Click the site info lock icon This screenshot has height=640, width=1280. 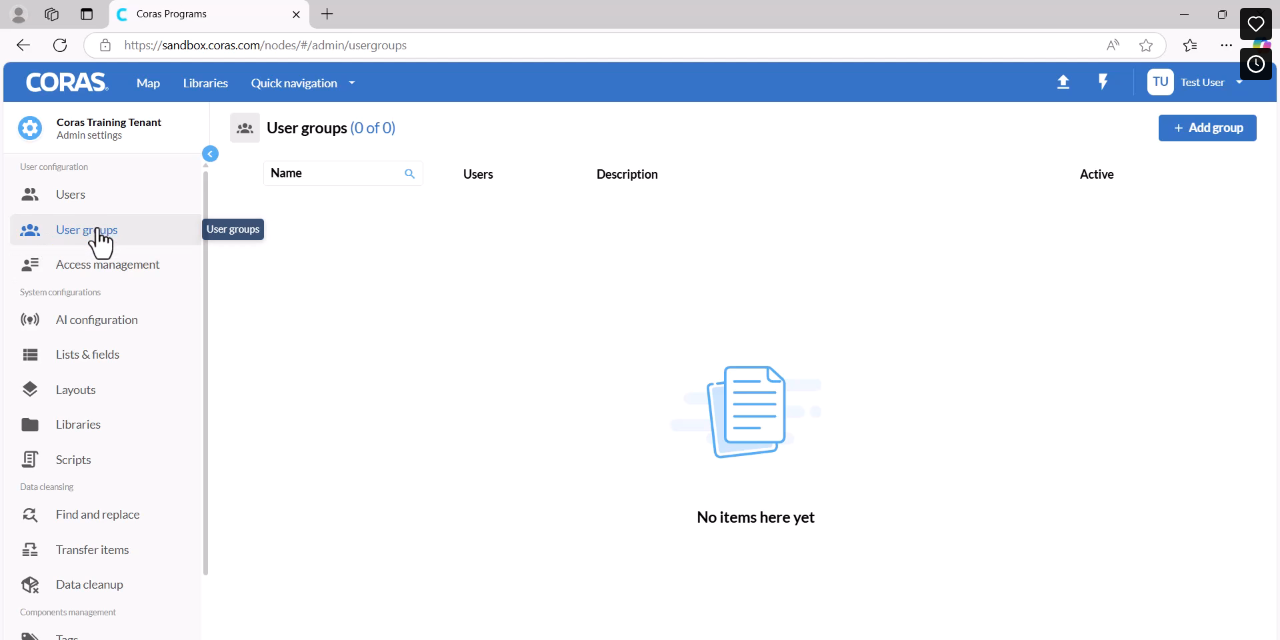tap(105, 45)
